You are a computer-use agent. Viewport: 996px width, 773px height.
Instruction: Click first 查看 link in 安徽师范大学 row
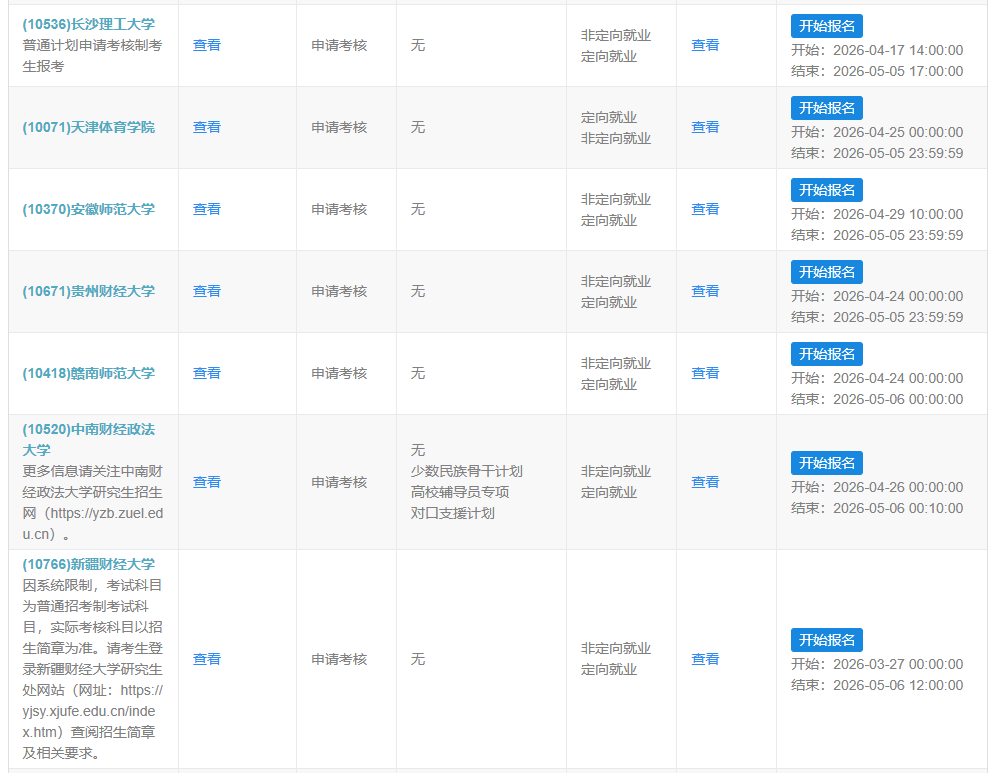pos(206,209)
